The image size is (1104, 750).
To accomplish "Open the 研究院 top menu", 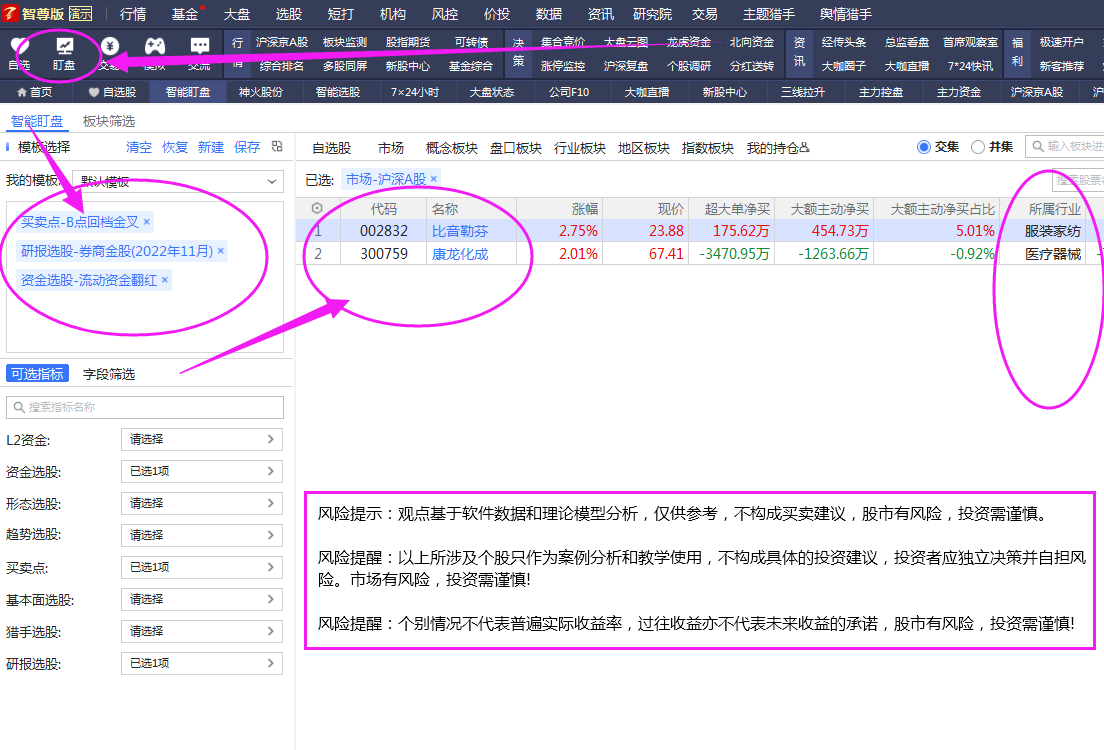I will point(652,14).
